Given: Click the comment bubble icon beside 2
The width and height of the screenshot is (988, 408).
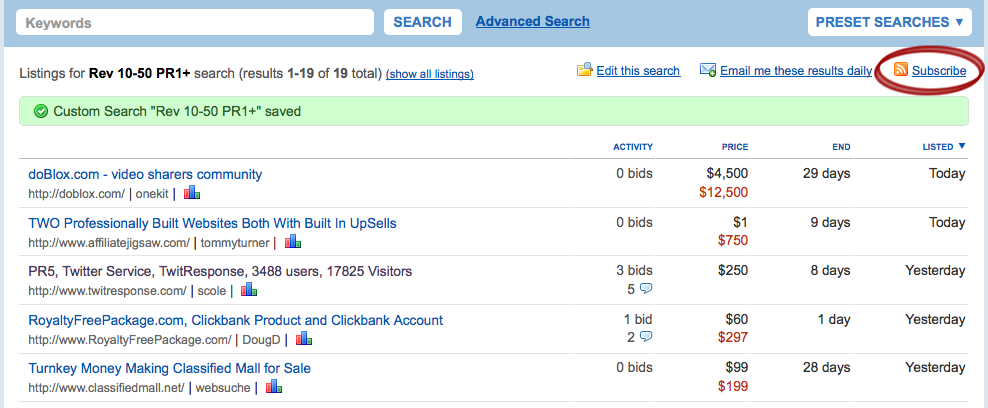Looking at the screenshot, I should pyautogui.click(x=646, y=337).
